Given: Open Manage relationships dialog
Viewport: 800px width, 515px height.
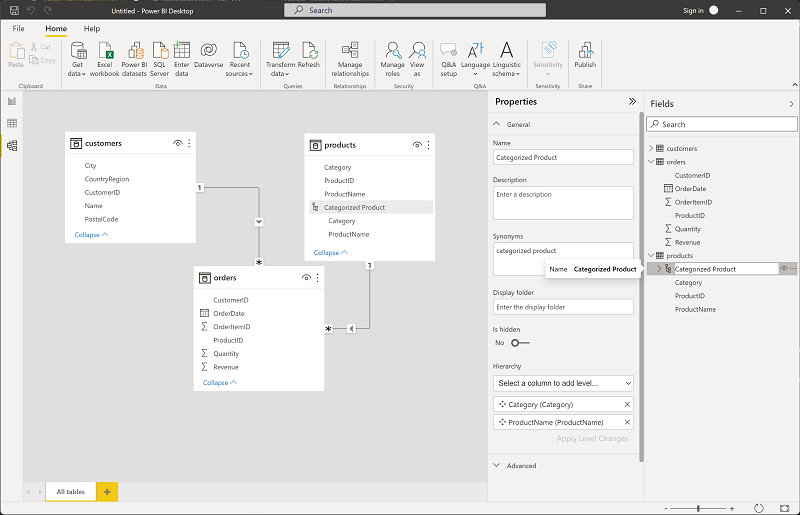Looking at the screenshot, I should 350,59.
